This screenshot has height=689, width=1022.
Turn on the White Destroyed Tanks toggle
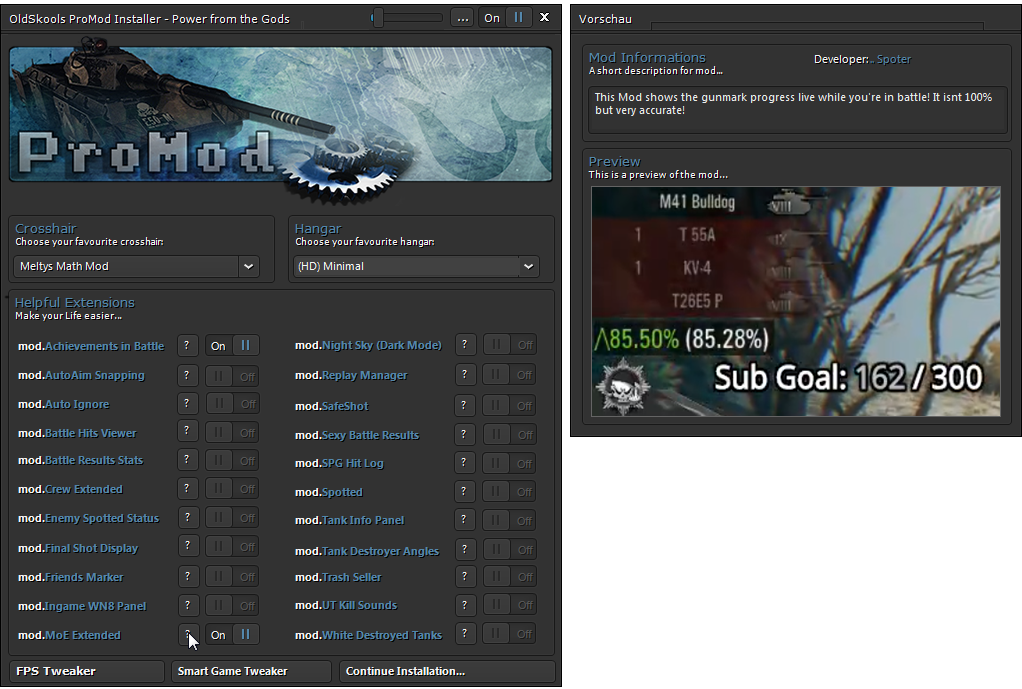pos(510,634)
